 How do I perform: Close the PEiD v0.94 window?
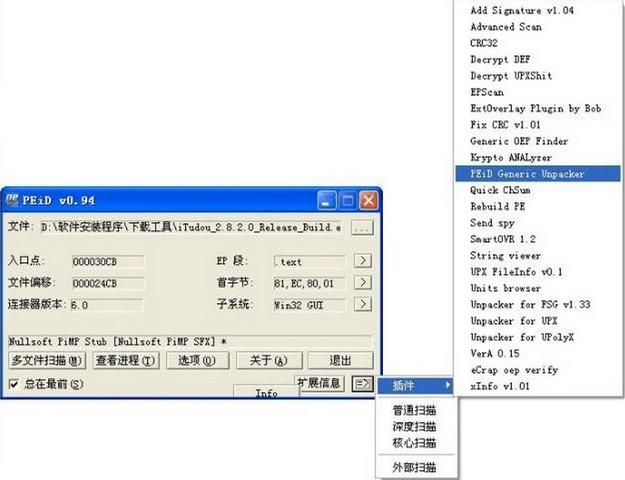[369, 201]
